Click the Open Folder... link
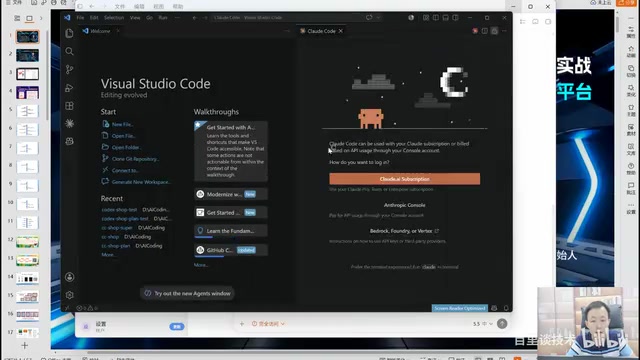 [x=126, y=147]
